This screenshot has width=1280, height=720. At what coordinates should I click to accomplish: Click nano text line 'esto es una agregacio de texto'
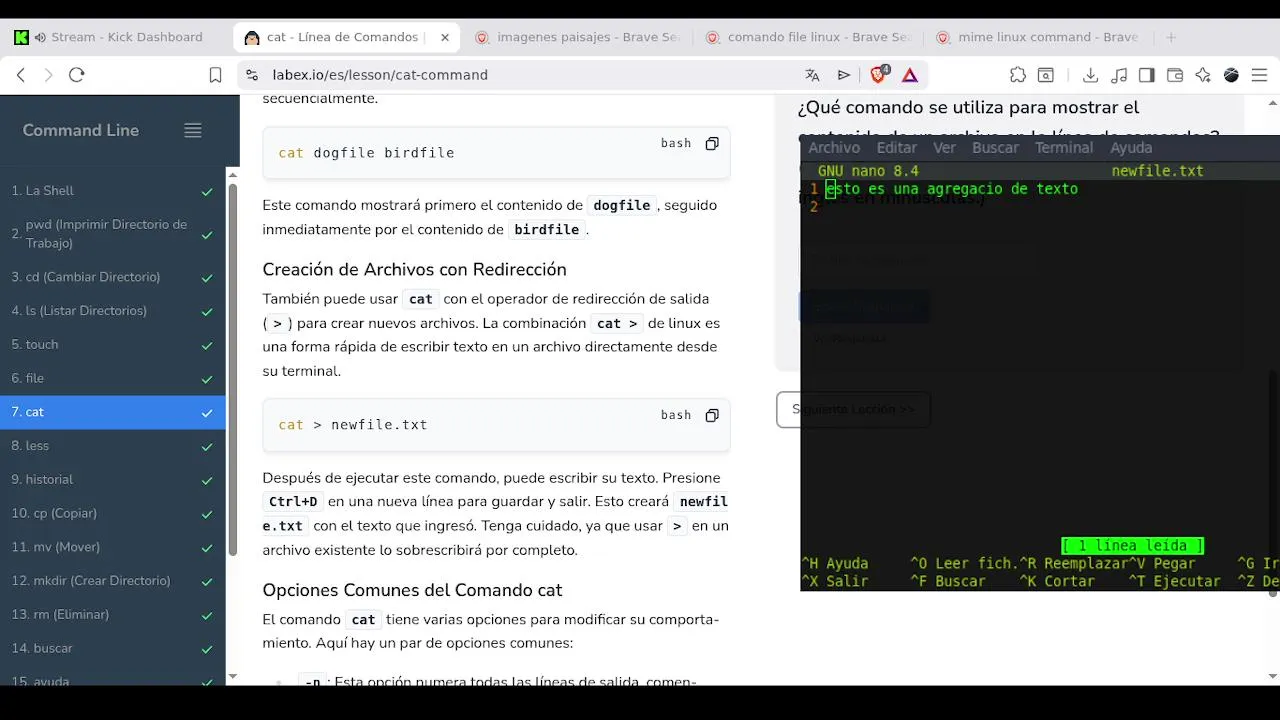952,189
